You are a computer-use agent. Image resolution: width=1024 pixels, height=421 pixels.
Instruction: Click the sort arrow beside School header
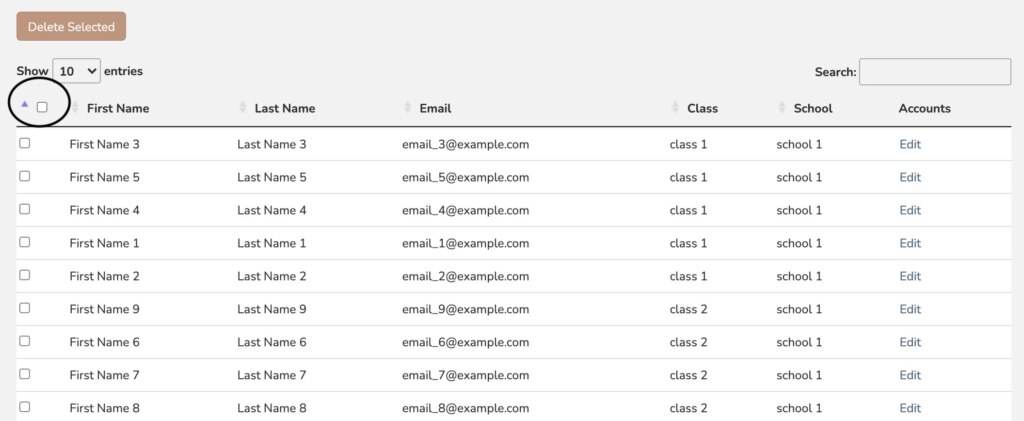[x=782, y=108]
